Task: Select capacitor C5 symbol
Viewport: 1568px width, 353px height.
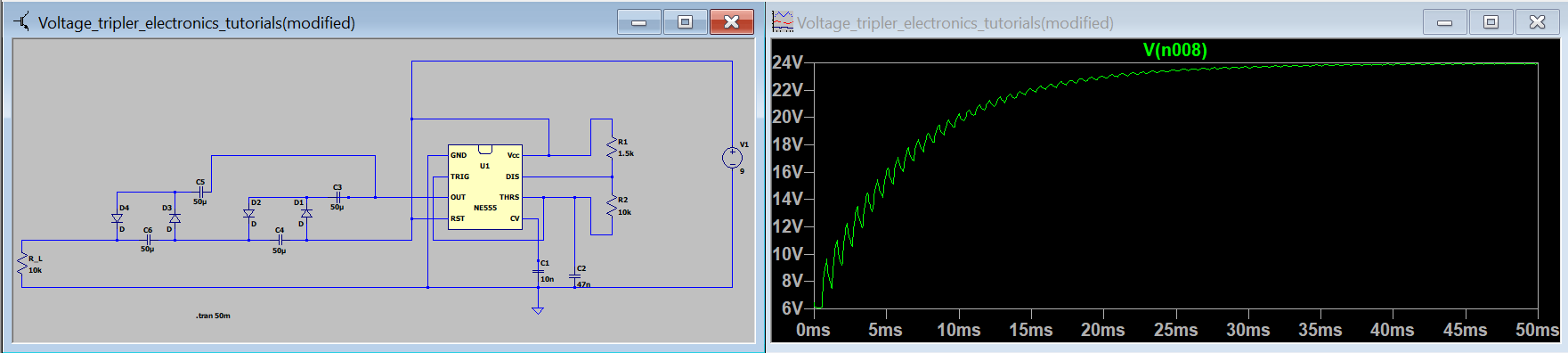Action: tap(201, 192)
